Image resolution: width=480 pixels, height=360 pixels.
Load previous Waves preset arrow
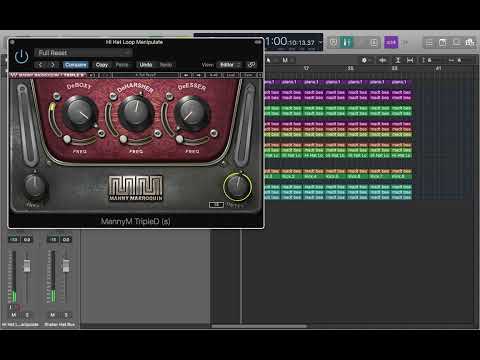point(186,75)
